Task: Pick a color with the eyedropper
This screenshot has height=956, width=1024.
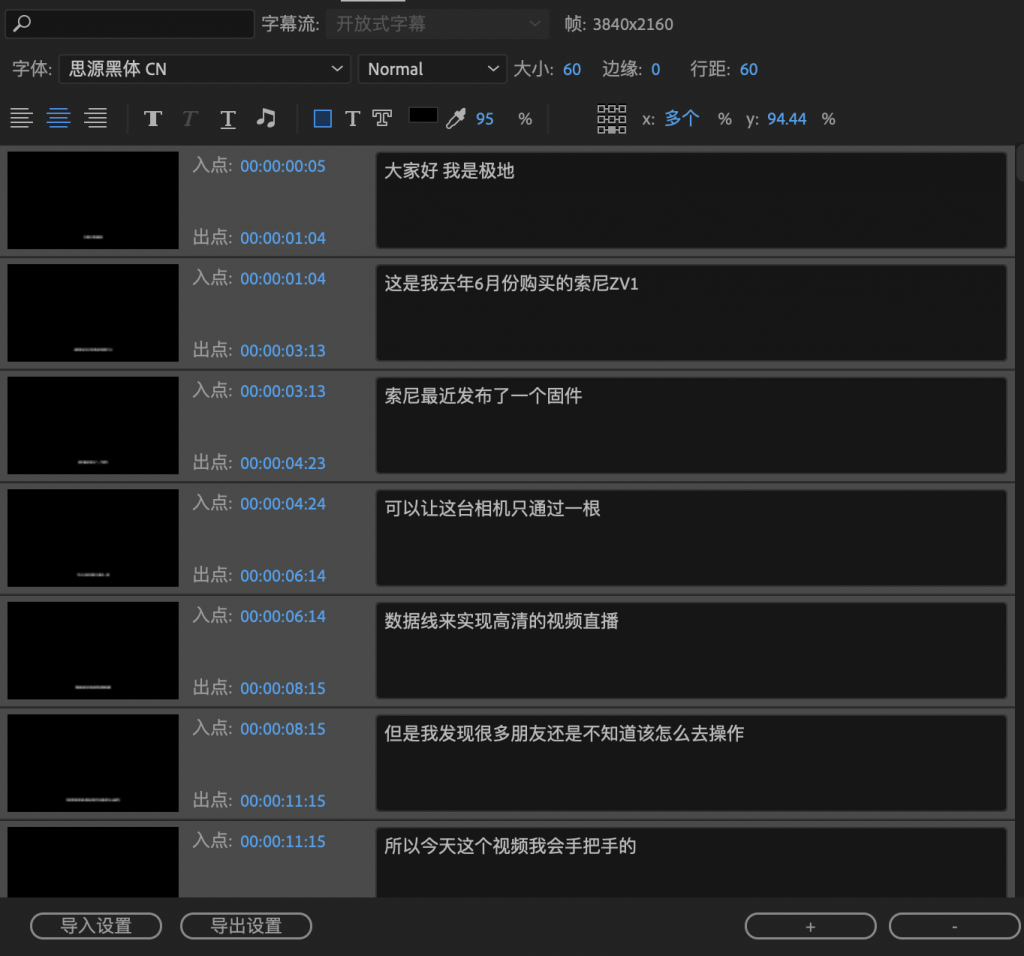Action: coord(456,119)
